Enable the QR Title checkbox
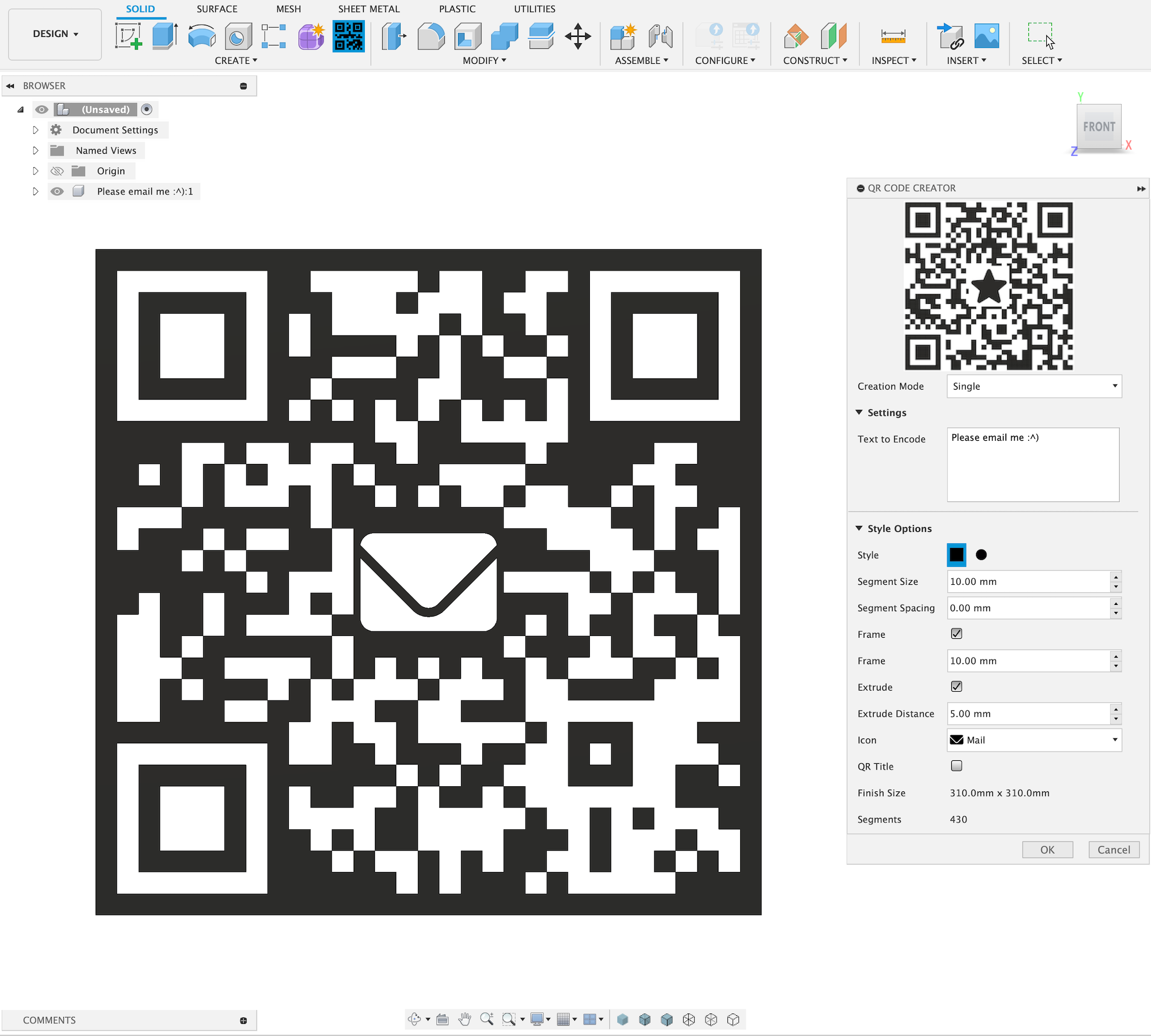This screenshot has width=1151, height=1036. 956,766
